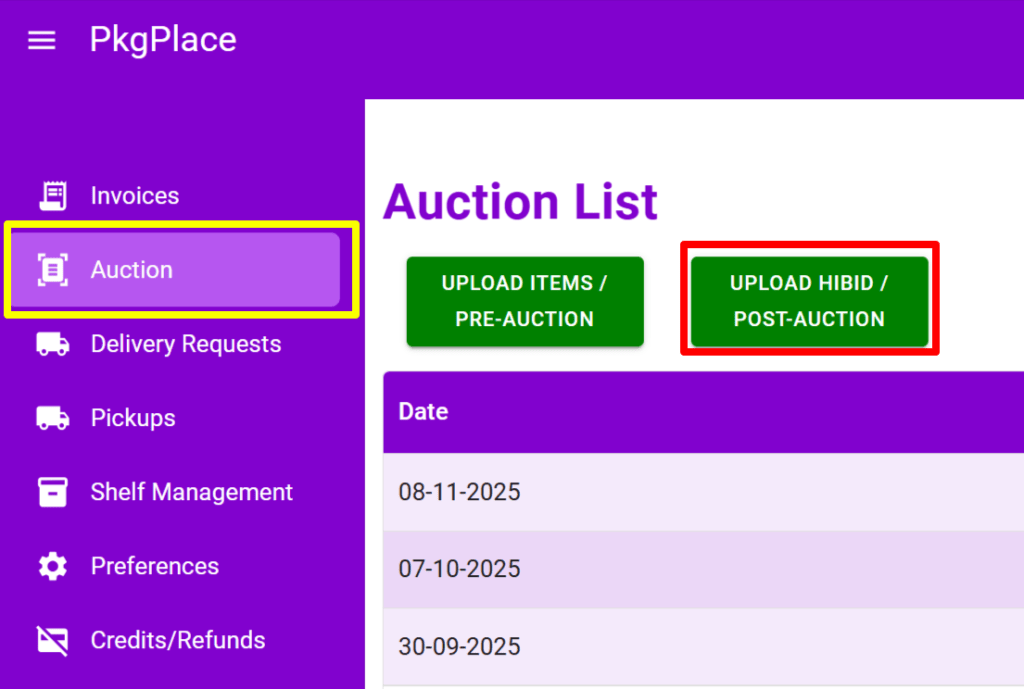Click the Auction scanner icon
1024x689 pixels.
tap(52, 270)
